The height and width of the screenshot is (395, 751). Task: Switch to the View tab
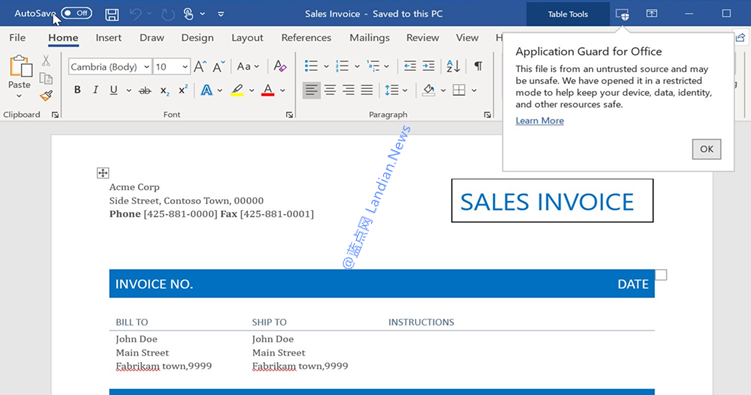(x=467, y=37)
